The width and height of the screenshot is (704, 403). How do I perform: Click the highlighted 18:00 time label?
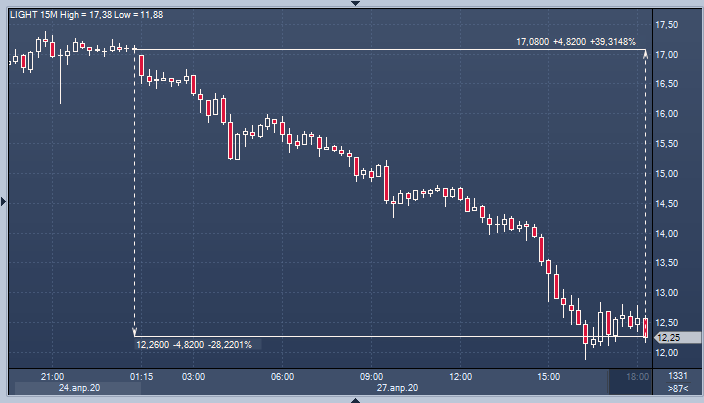pos(636,376)
